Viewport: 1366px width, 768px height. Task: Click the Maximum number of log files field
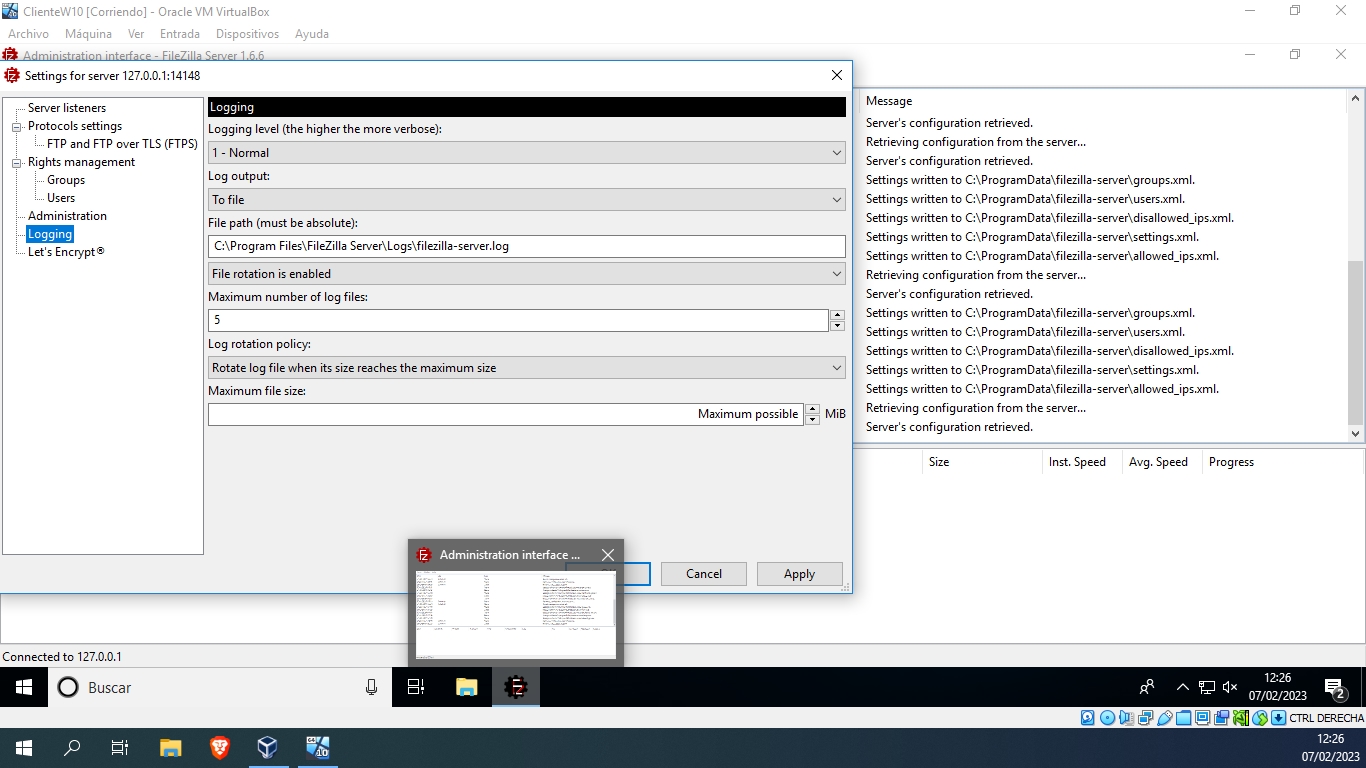coord(518,320)
